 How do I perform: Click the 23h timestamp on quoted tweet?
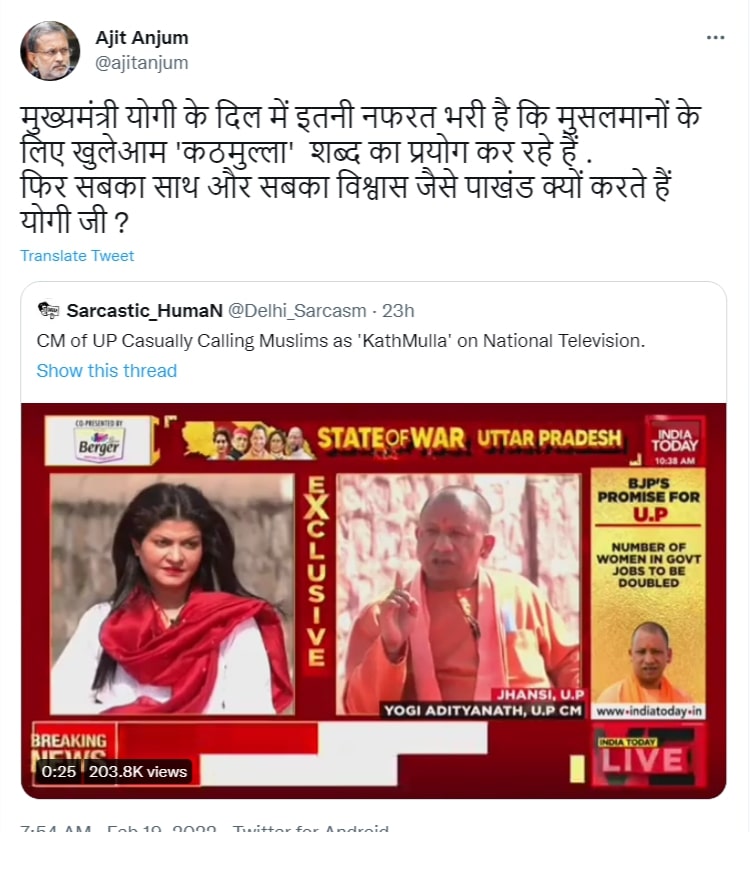tap(398, 310)
